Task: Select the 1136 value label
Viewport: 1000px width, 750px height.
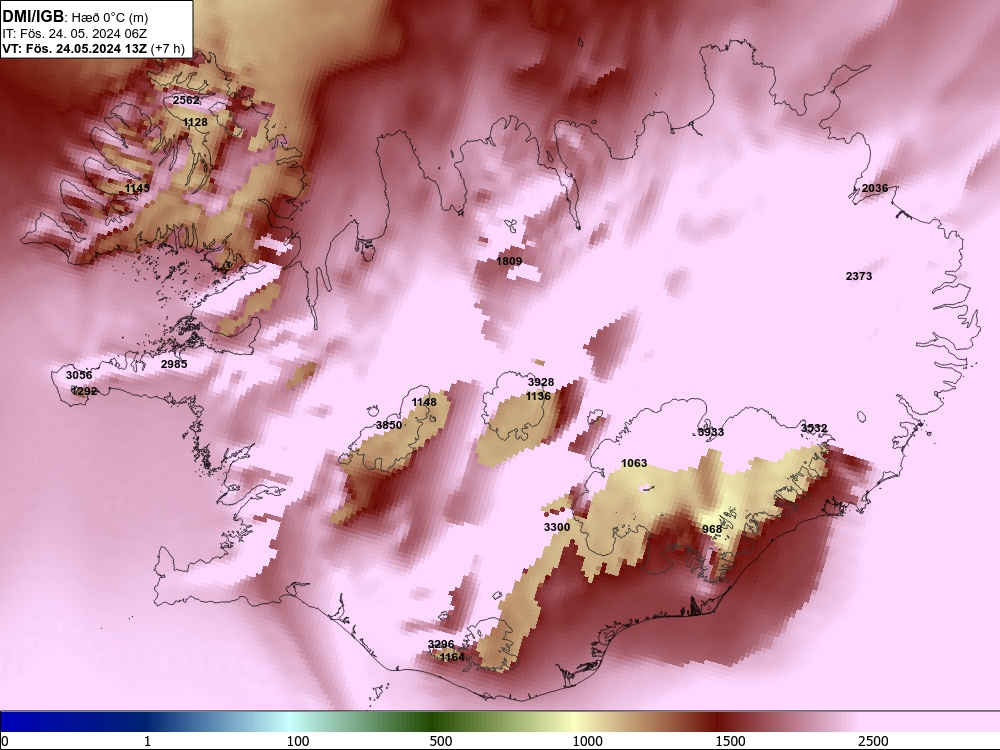Action: (x=538, y=396)
